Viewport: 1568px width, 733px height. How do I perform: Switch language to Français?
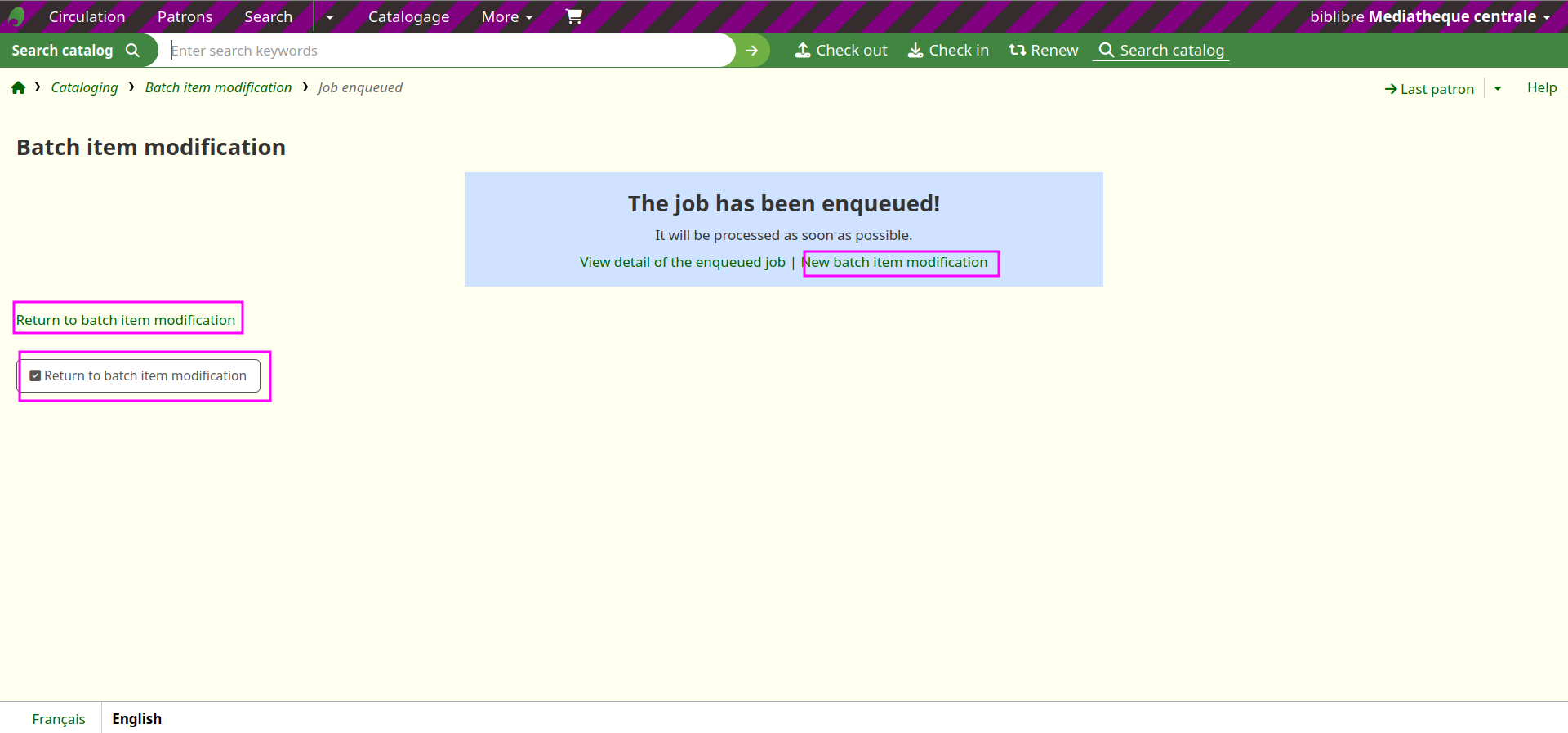pyautogui.click(x=59, y=719)
